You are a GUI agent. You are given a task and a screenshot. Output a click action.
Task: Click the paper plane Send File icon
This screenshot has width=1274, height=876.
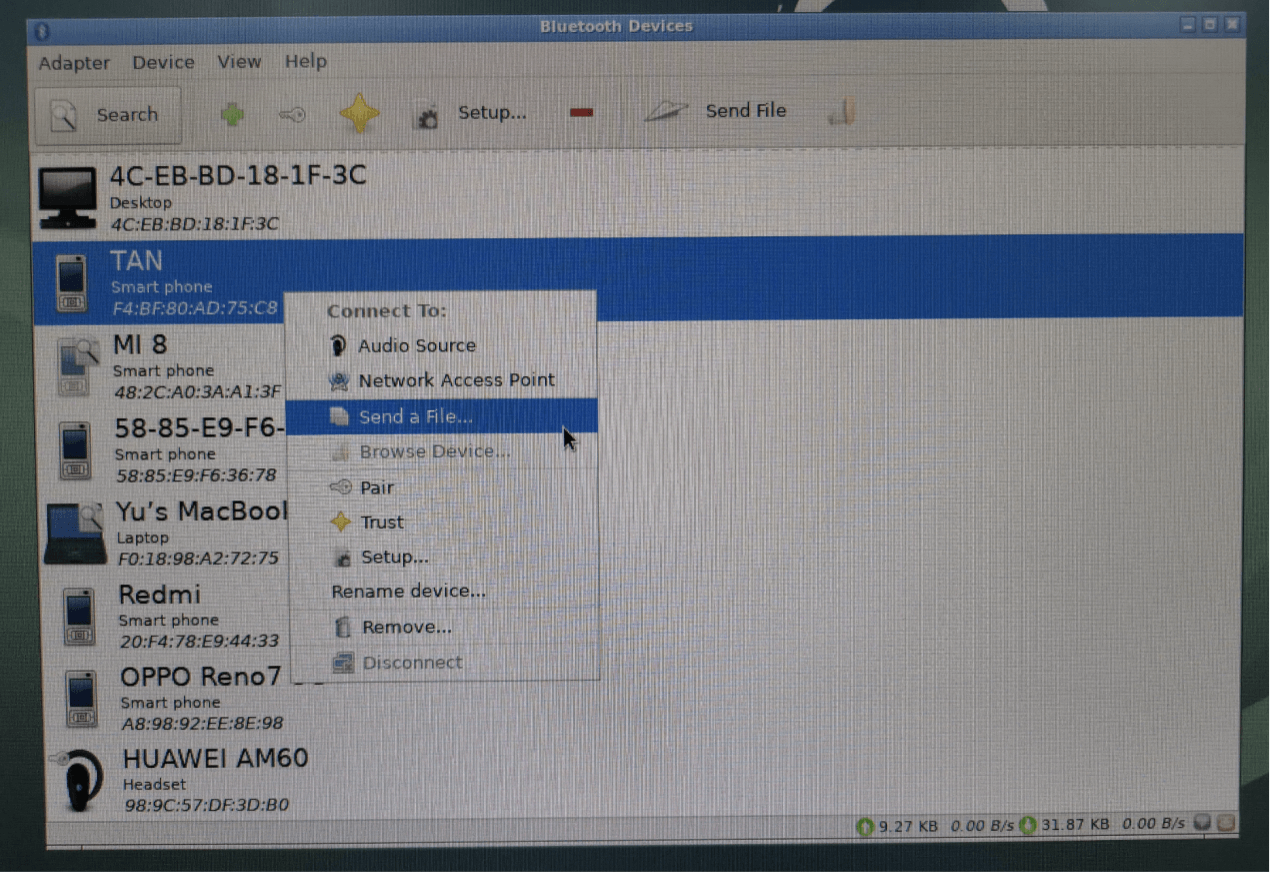point(668,111)
